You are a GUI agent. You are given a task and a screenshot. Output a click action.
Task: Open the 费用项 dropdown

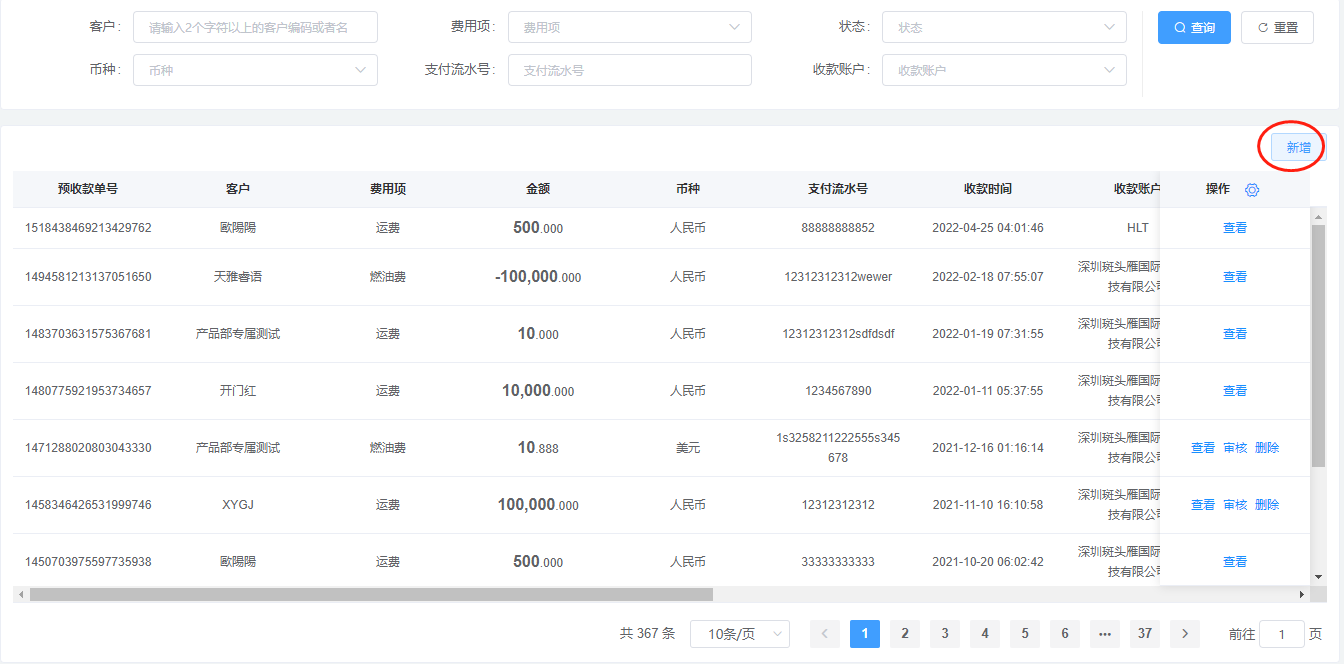tap(629, 28)
